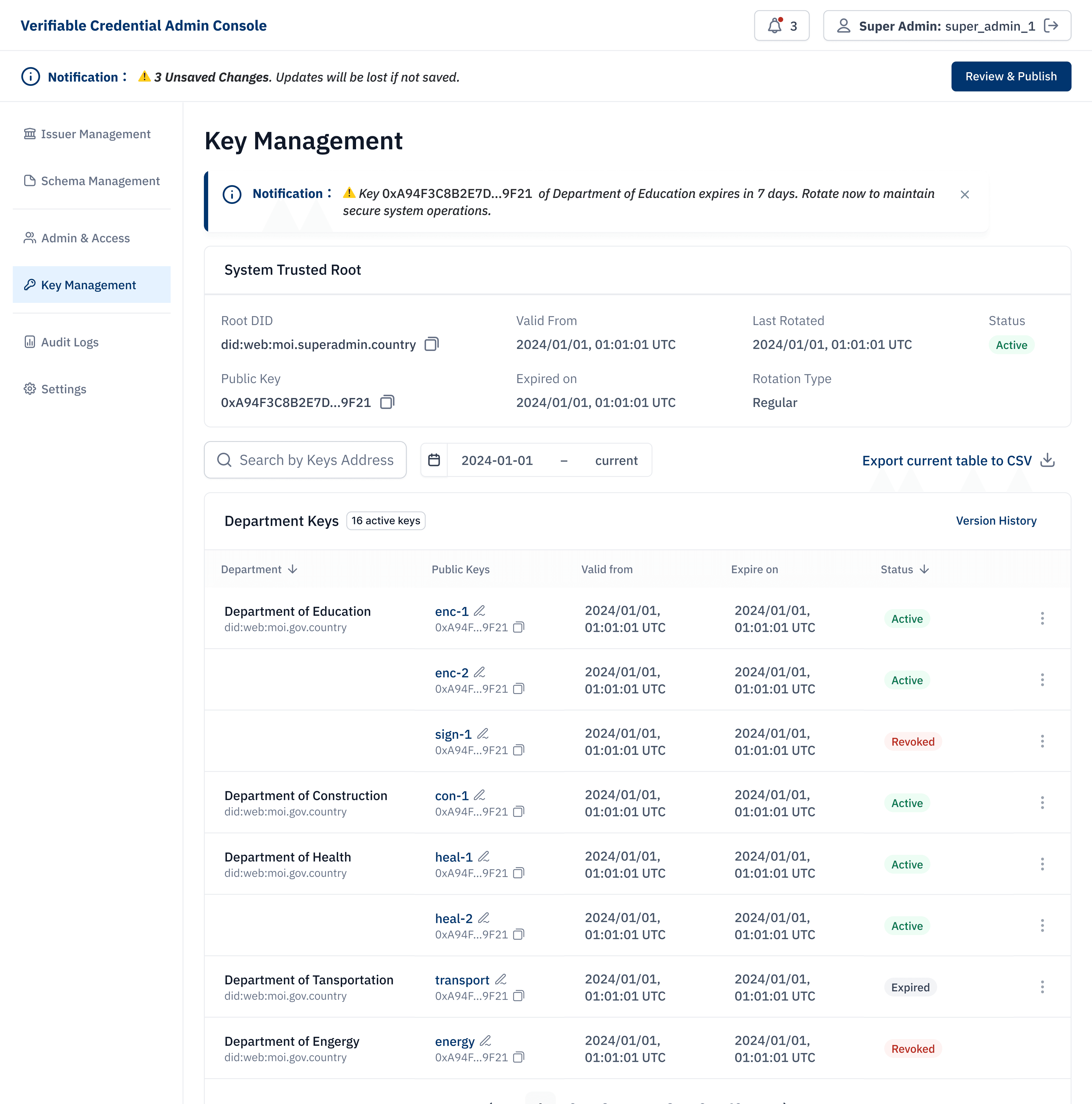The height and width of the screenshot is (1104, 1092).
Task: Copy the Root DID address
Action: tap(431, 344)
